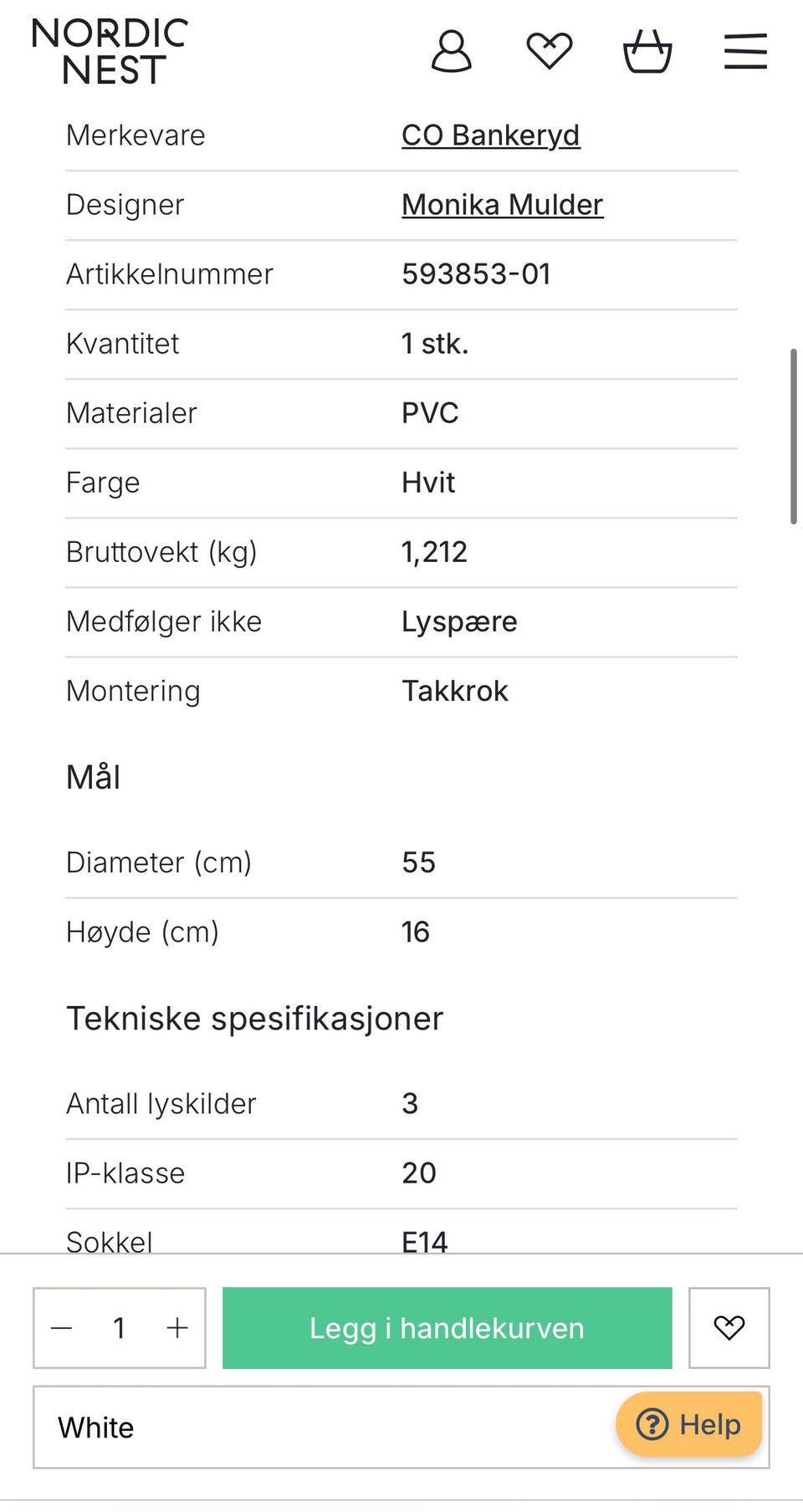The width and height of the screenshot is (803, 1512).
Task: Select the article number 593853-01 text
Action: (477, 274)
